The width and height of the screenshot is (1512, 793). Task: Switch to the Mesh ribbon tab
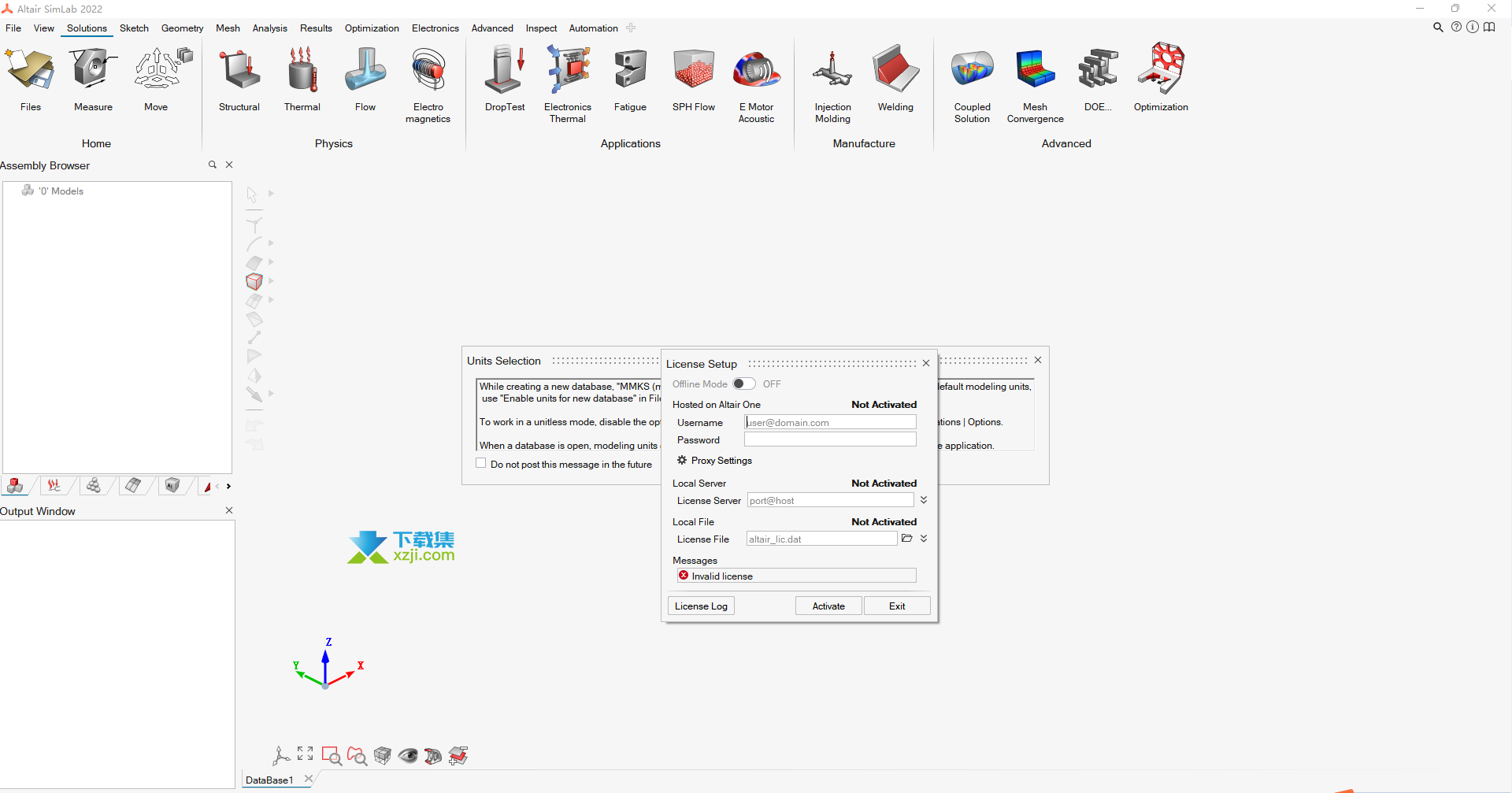coord(228,28)
